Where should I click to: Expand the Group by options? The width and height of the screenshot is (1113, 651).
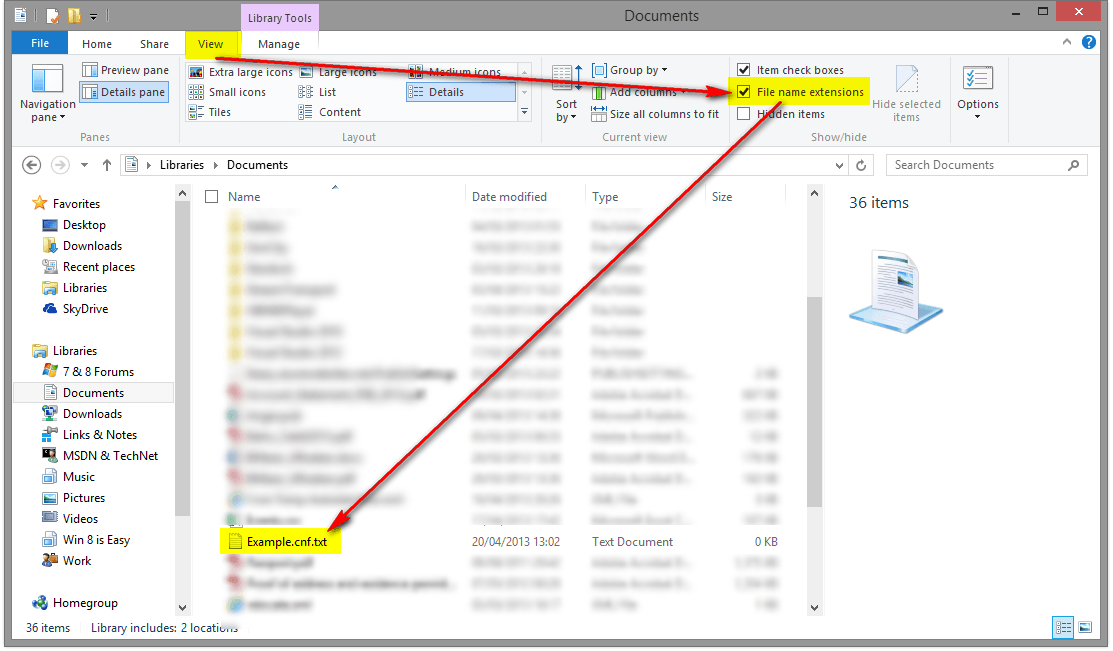click(x=630, y=69)
